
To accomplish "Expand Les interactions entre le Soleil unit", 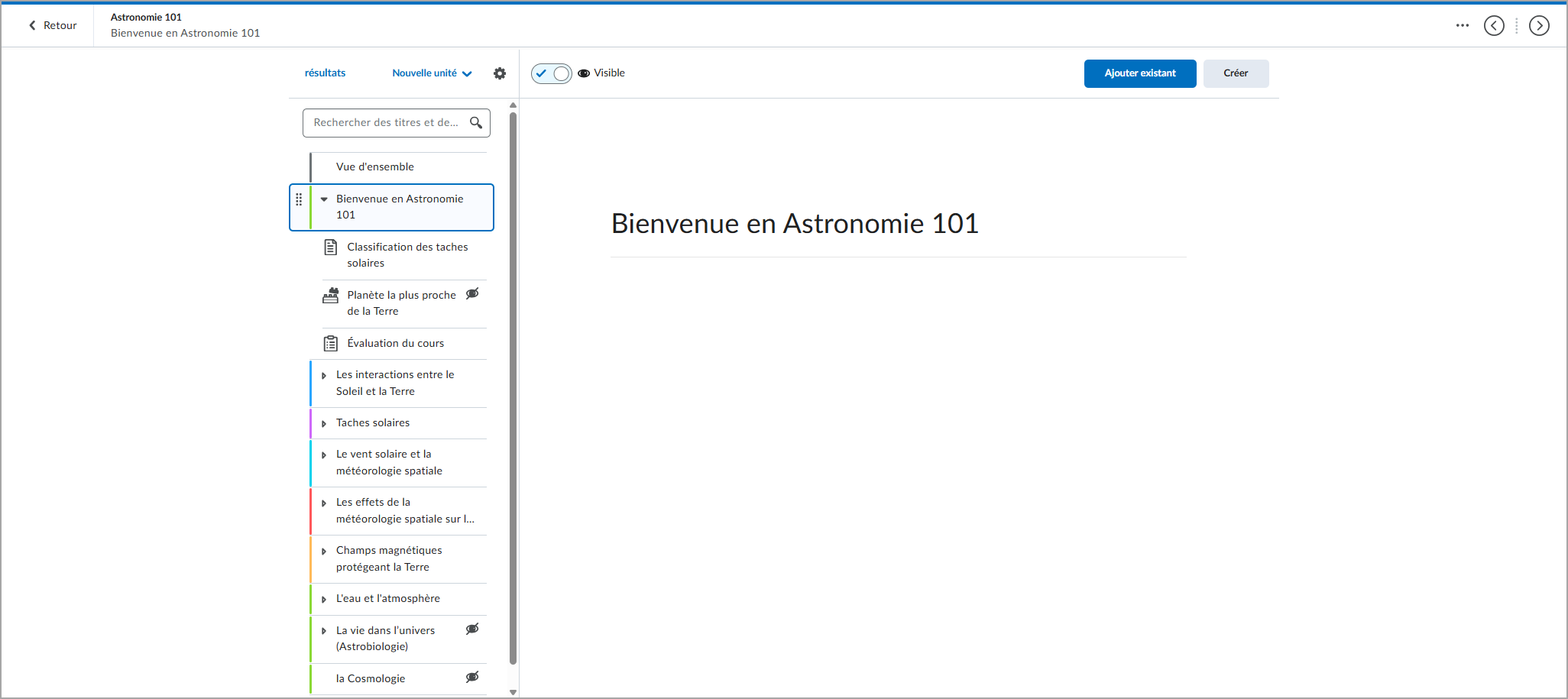I will pos(324,376).
